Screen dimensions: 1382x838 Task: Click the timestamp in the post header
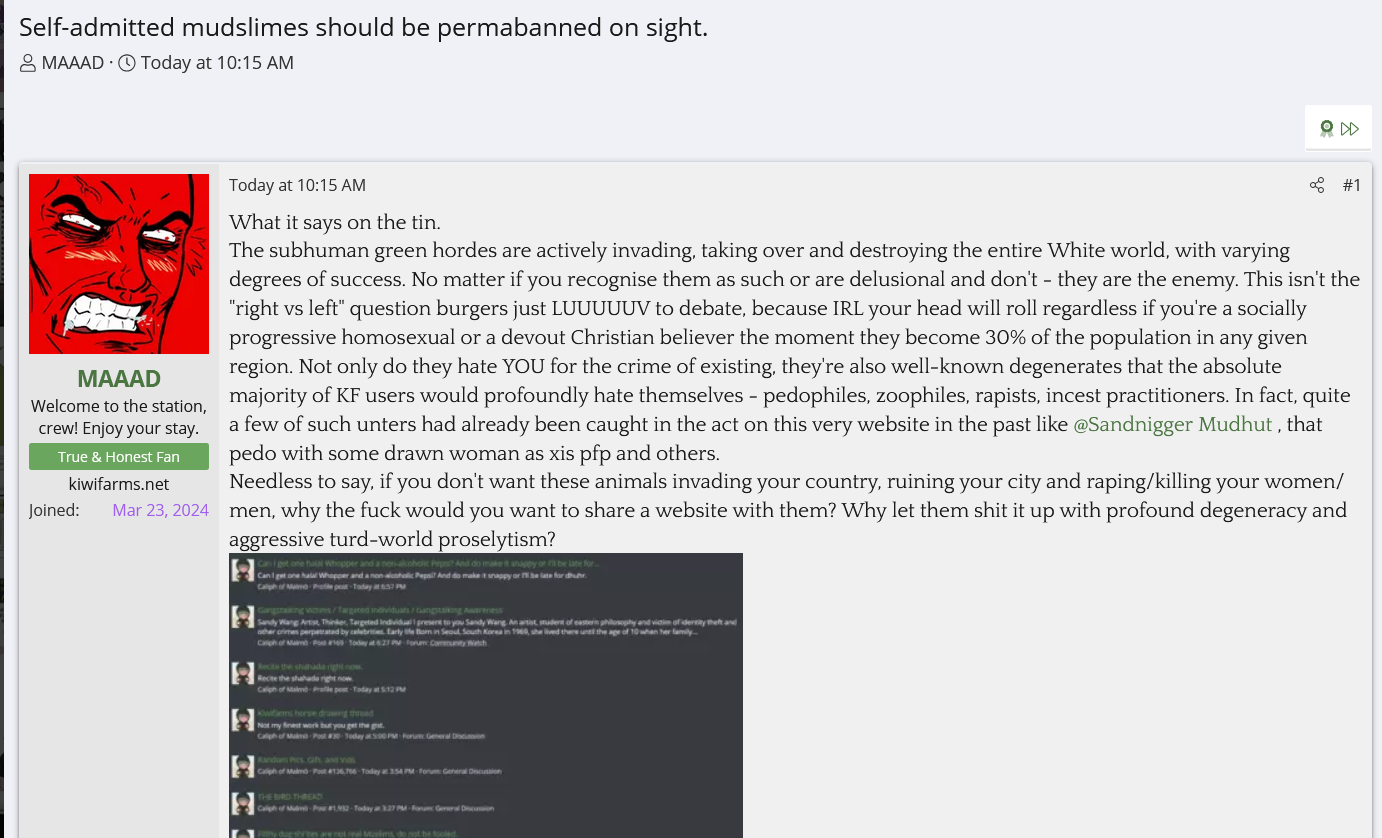297,185
